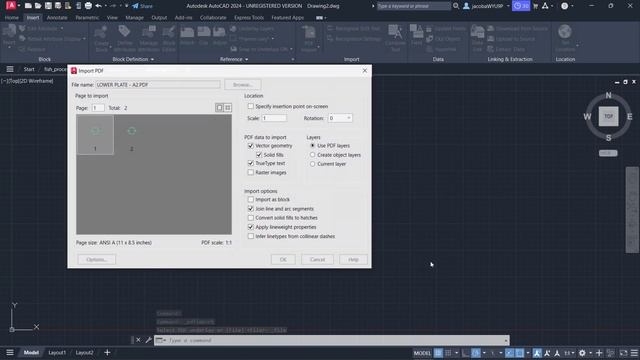Click OK in Import PDF dialog
Screen dimensions: 640x360
click(283, 260)
